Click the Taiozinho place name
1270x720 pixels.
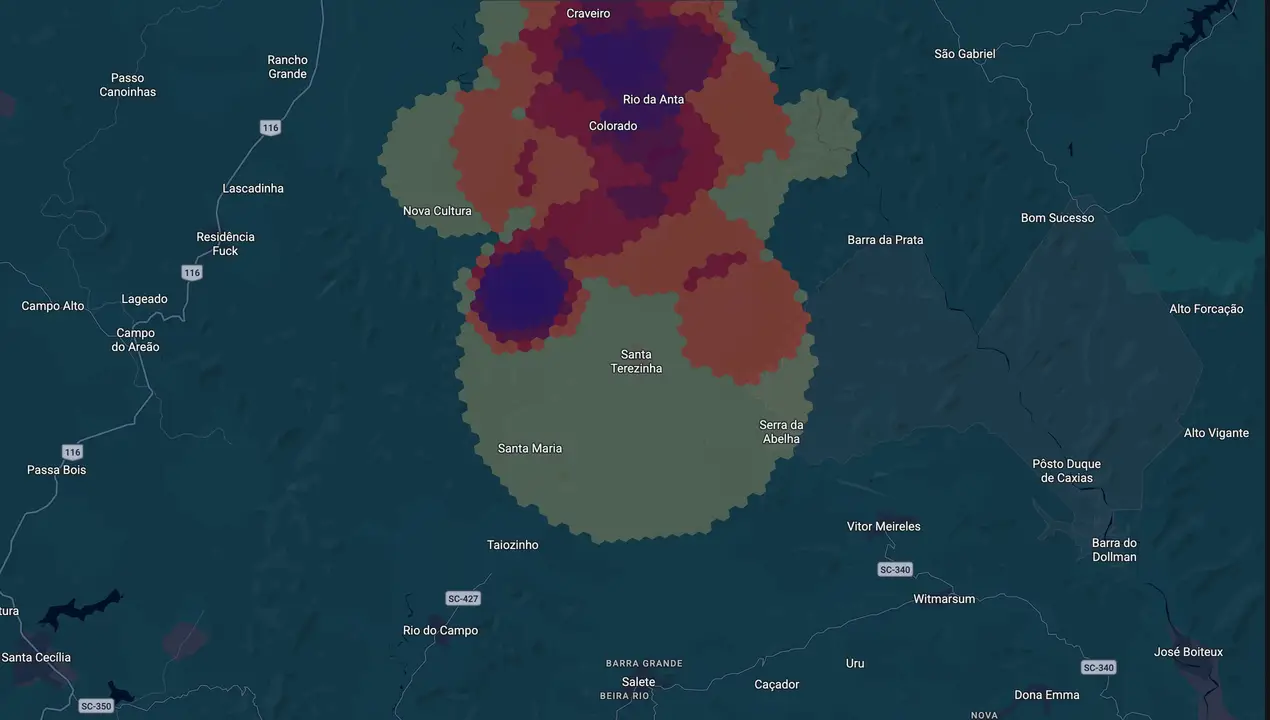click(x=512, y=545)
